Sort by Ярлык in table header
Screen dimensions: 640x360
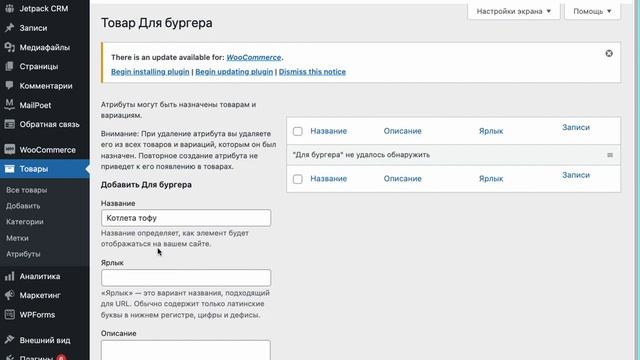[x=491, y=131]
